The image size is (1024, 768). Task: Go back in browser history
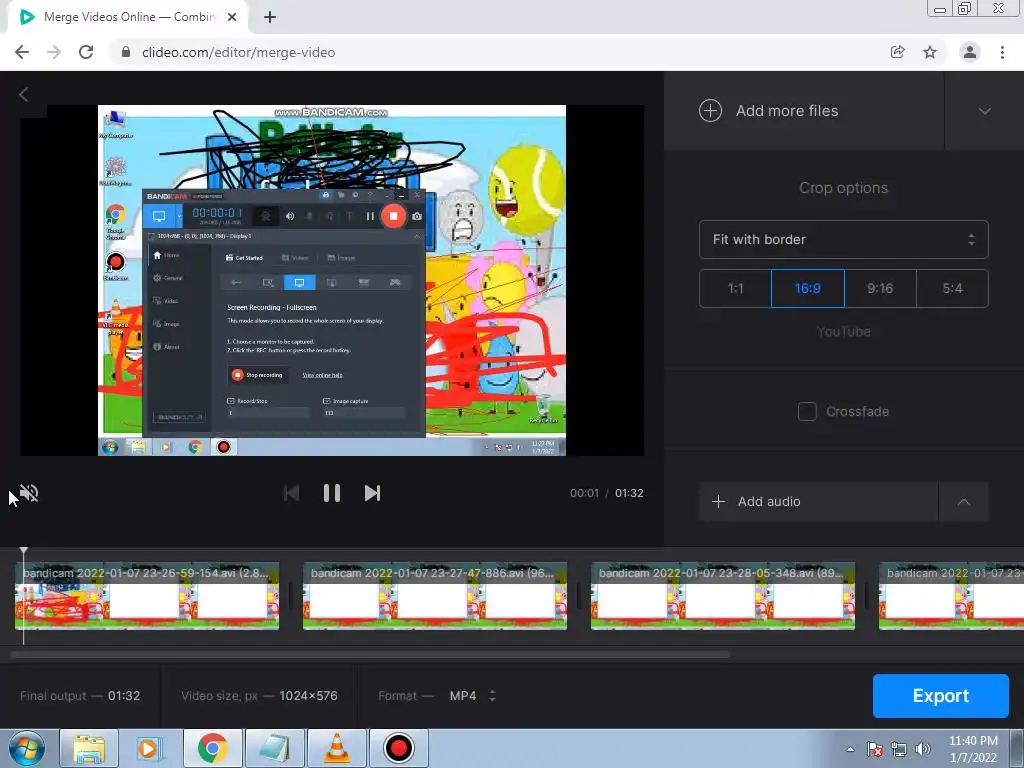(x=22, y=52)
